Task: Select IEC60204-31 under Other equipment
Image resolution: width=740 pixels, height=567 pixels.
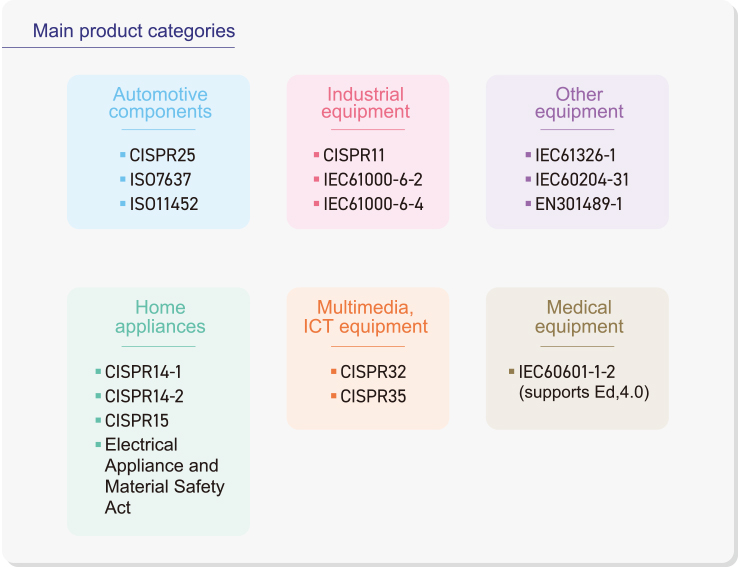Action: click(x=582, y=180)
